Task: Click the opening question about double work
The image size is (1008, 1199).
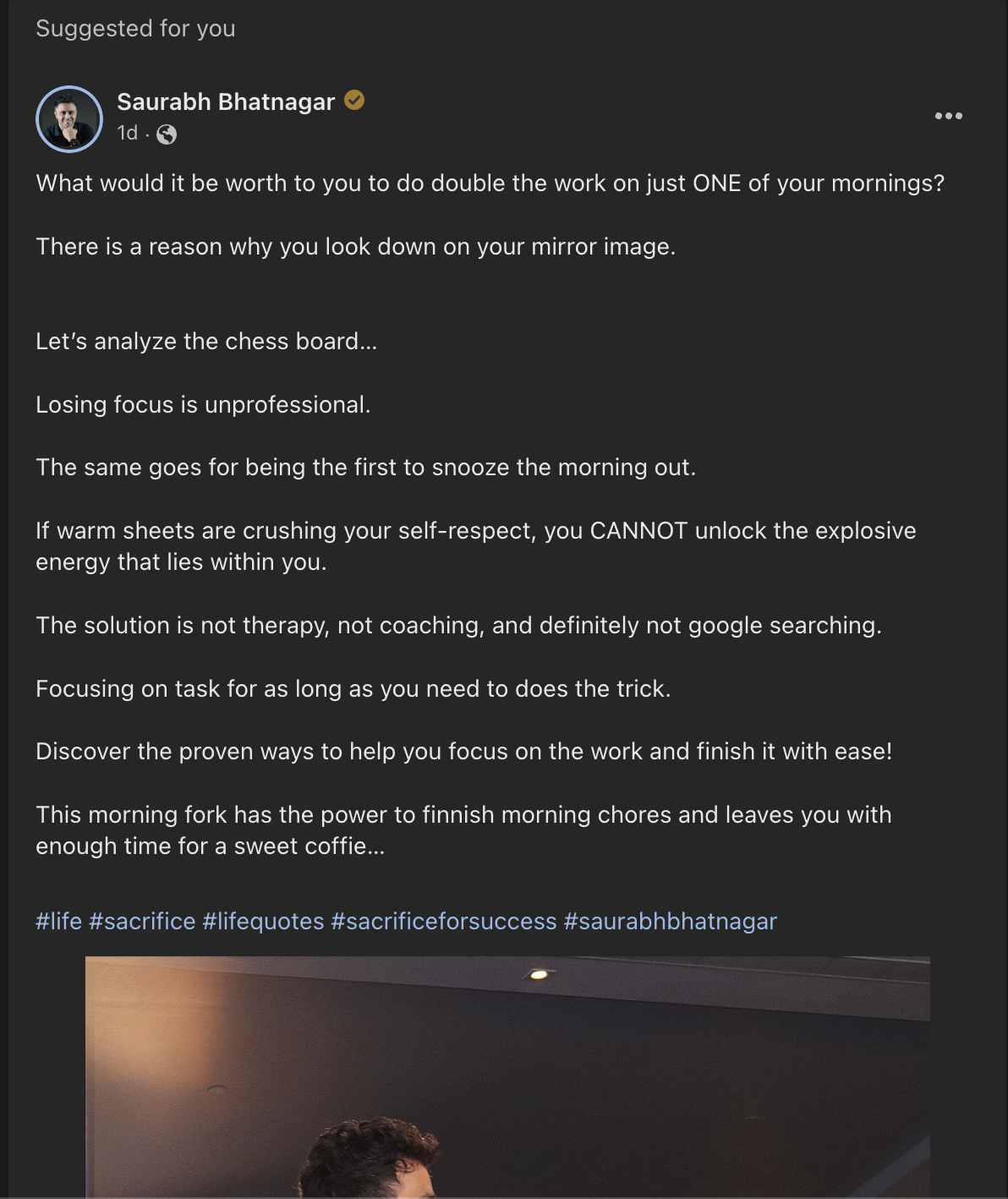Action: coord(490,183)
